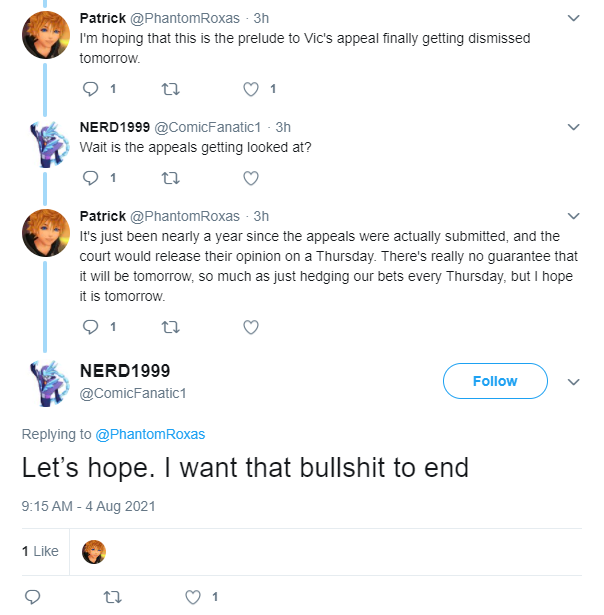This screenshot has width=604, height=615.
Task: View the 1 Like list
Action: (40, 551)
